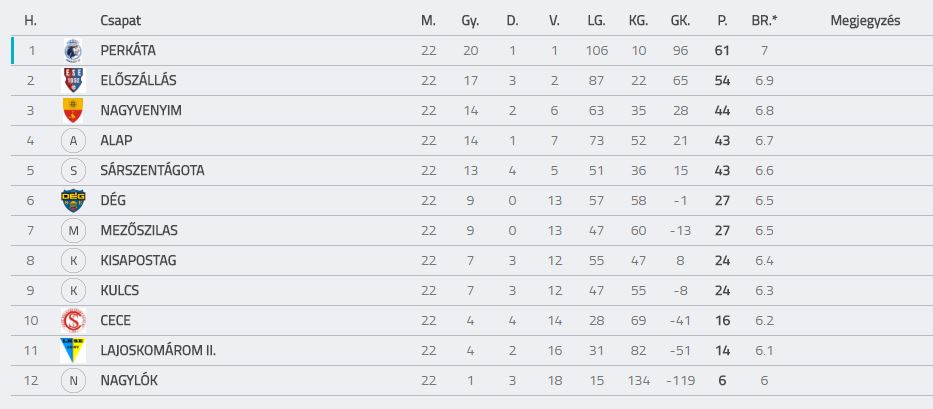933x409 pixels.
Task: Open the PERKÁTA team name link
Action: tap(128, 51)
